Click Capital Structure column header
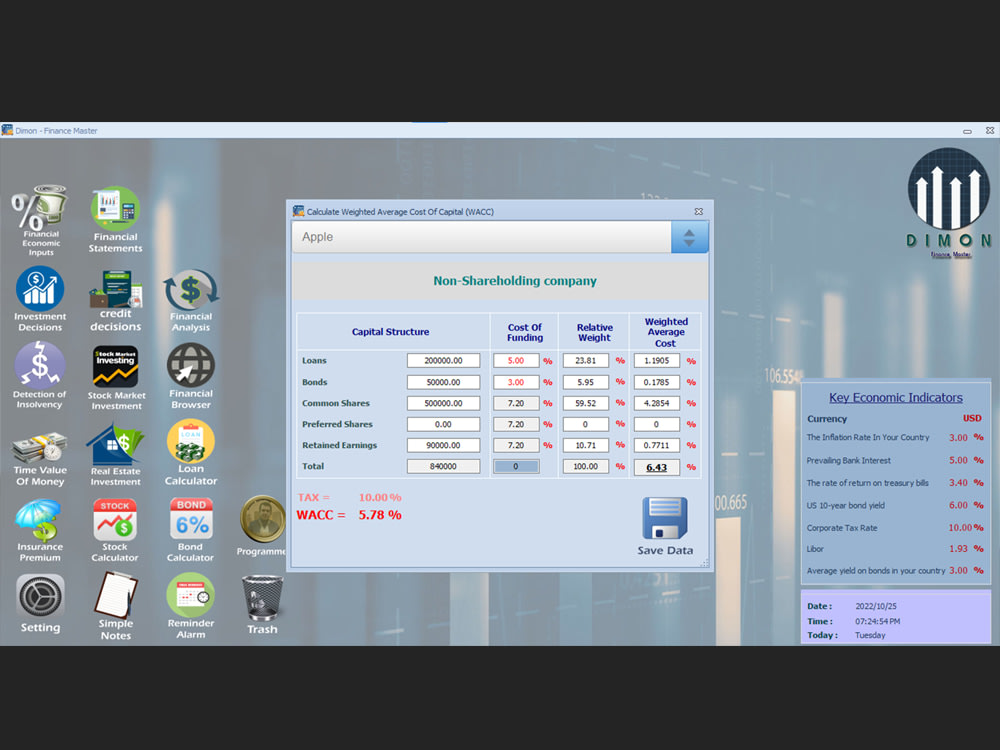 click(390, 332)
